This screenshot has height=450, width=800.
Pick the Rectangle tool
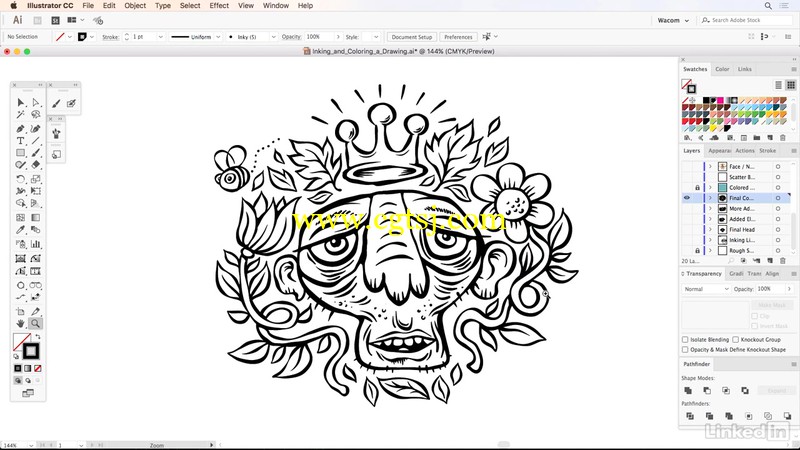[x=20, y=153]
